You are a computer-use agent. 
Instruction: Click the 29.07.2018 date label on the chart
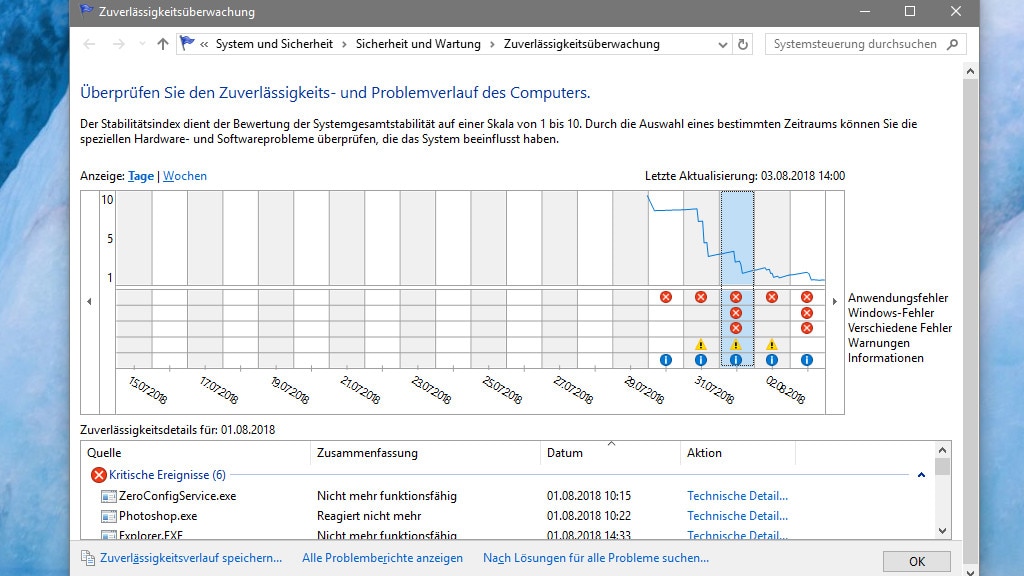[644, 390]
